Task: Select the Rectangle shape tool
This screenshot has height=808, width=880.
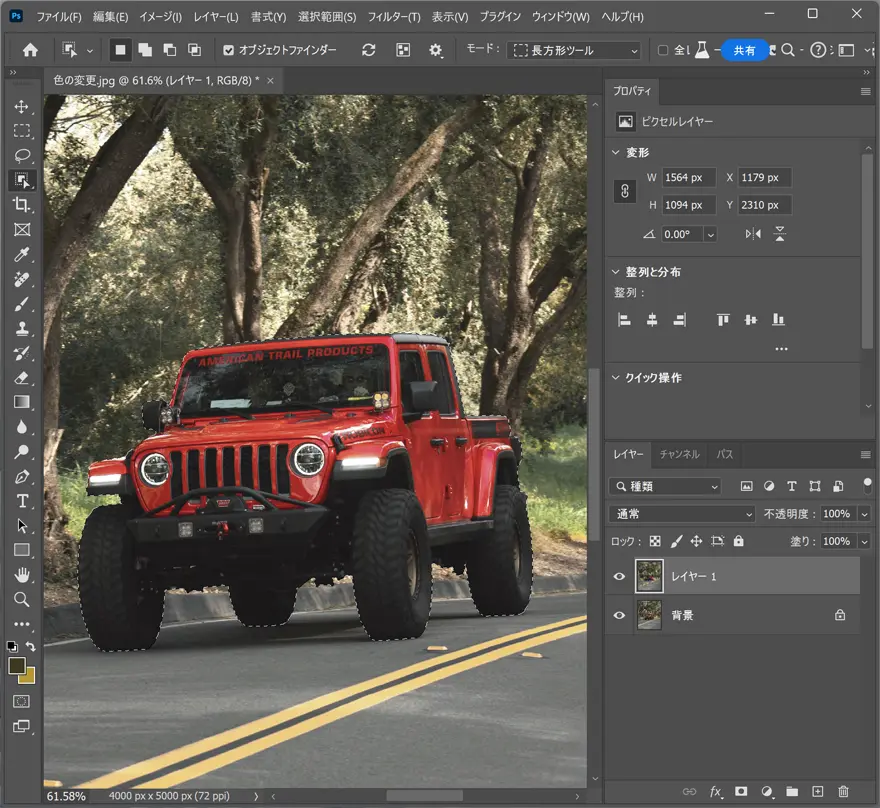Action: click(21, 550)
